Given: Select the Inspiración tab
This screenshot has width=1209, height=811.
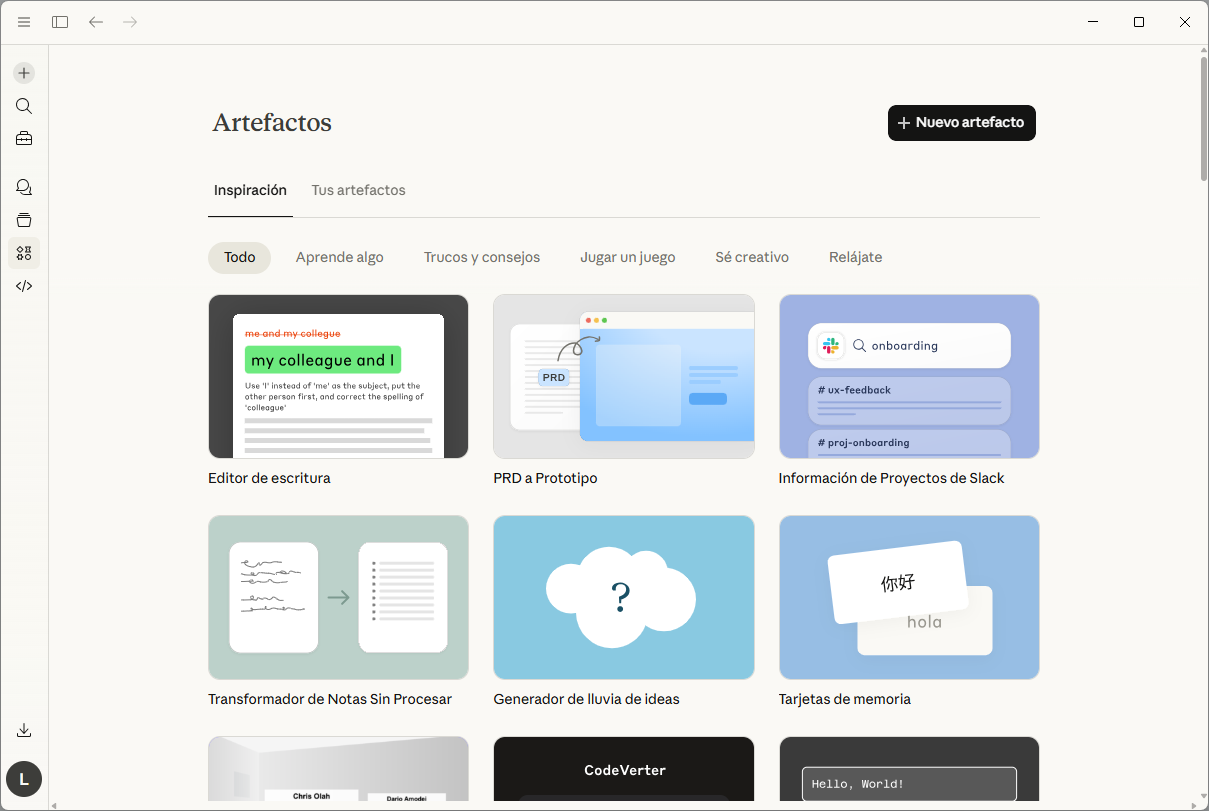Looking at the screenshot, I should pyautogui.click(x=250, y=190).
